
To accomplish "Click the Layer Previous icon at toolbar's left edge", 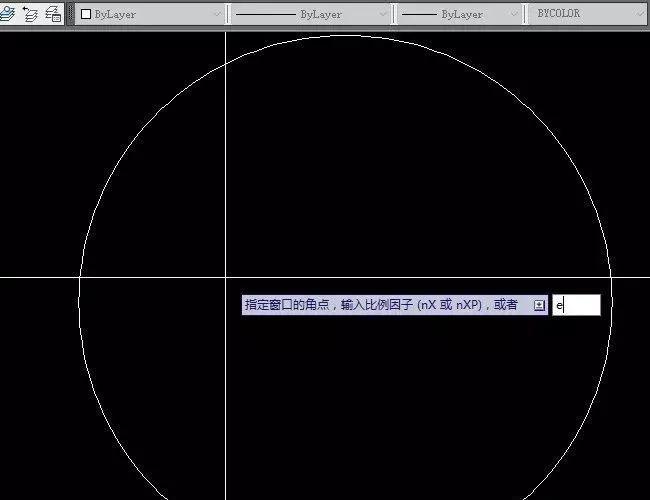I will tap(8, 14).
